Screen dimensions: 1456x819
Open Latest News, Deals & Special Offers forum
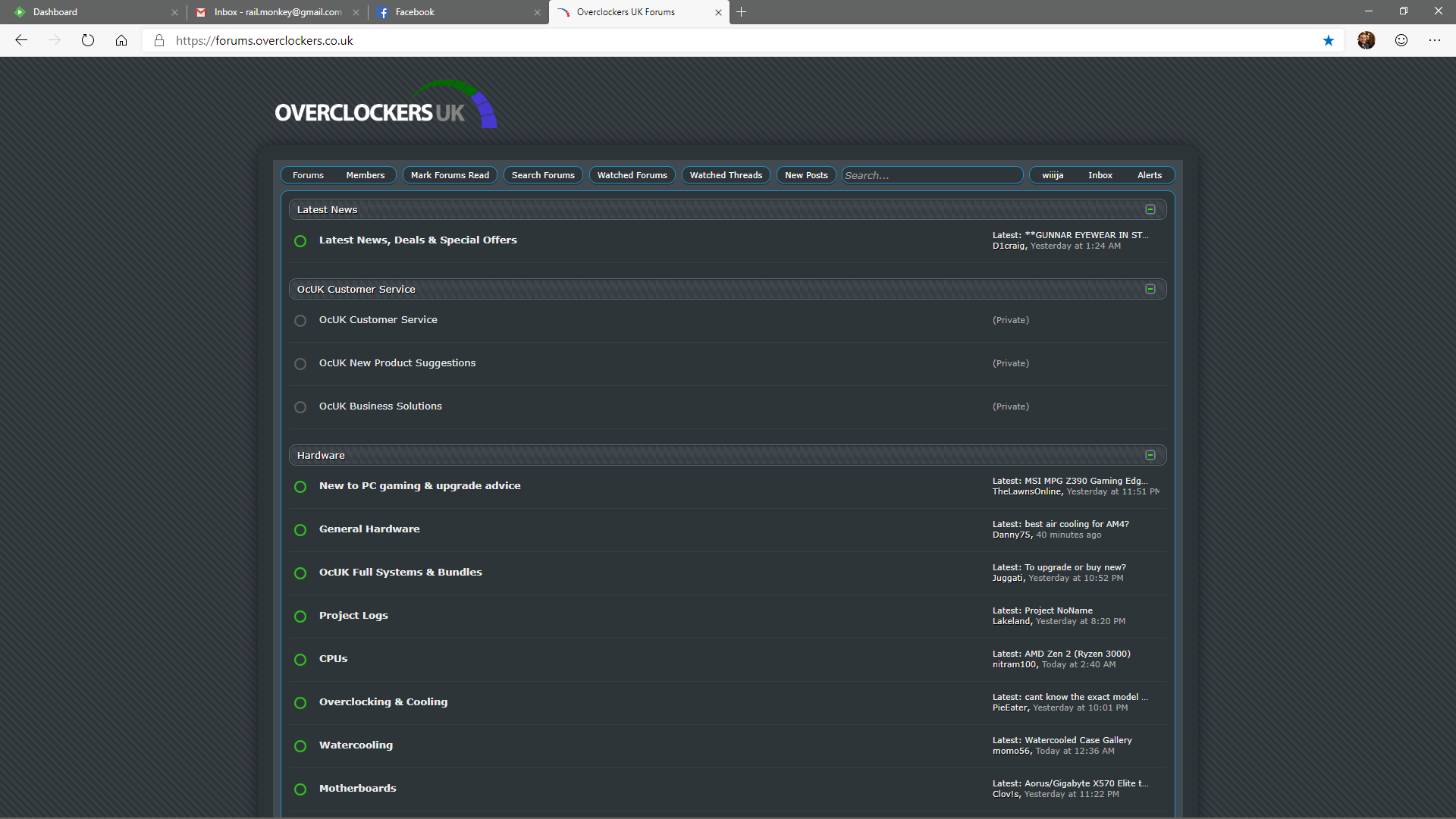coord(418,240)
